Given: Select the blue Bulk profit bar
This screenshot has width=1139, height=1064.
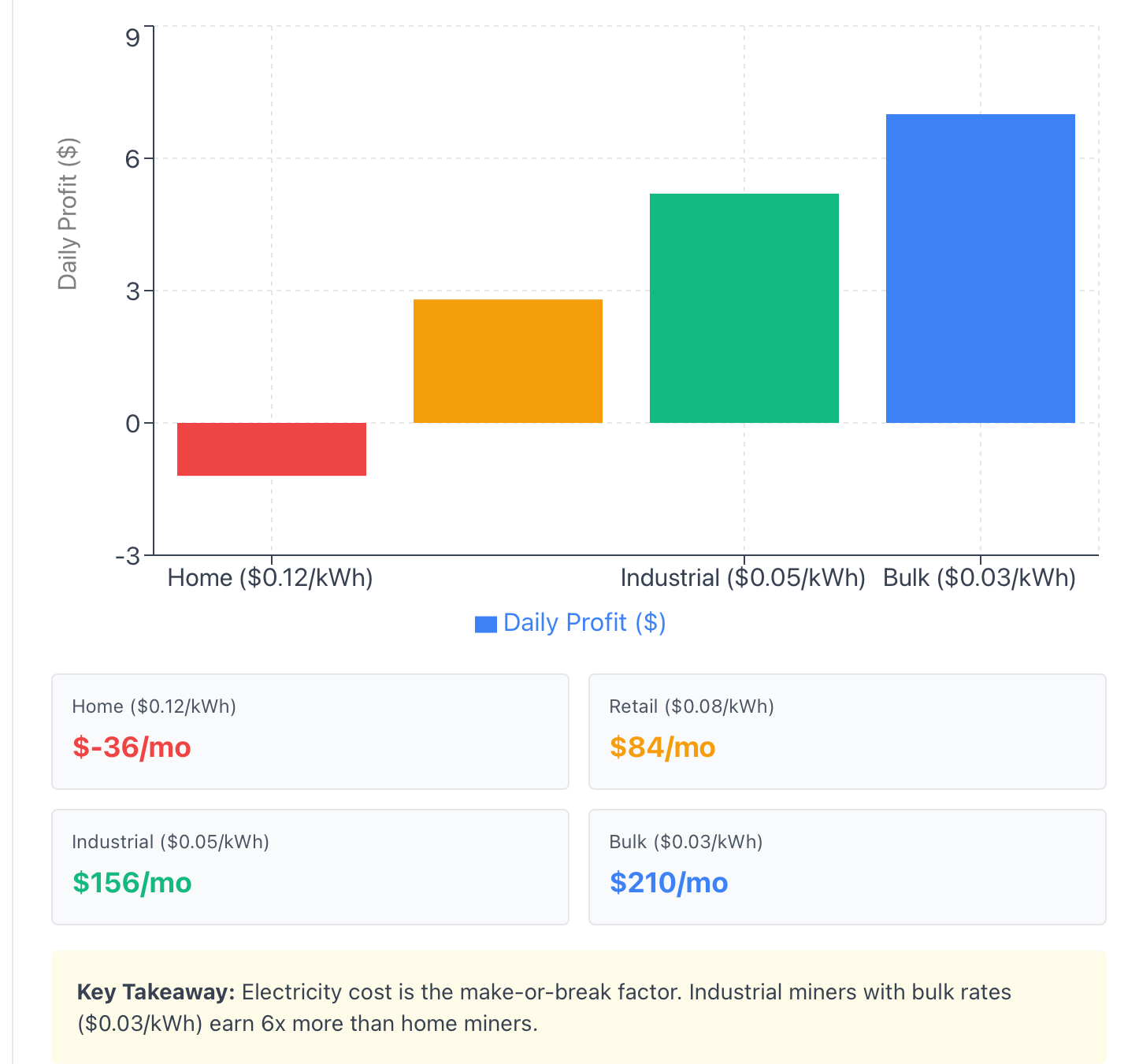Looking at the screenshot, I should [980, 269].
